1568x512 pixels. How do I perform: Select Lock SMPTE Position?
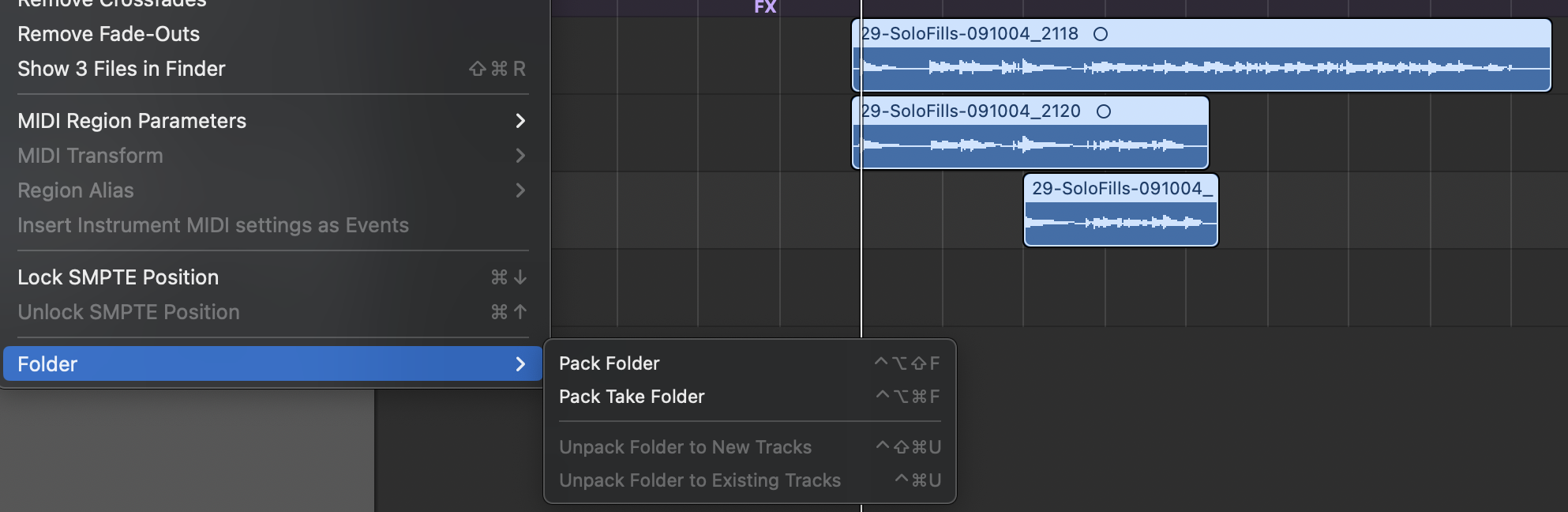[x=118, y=277]
